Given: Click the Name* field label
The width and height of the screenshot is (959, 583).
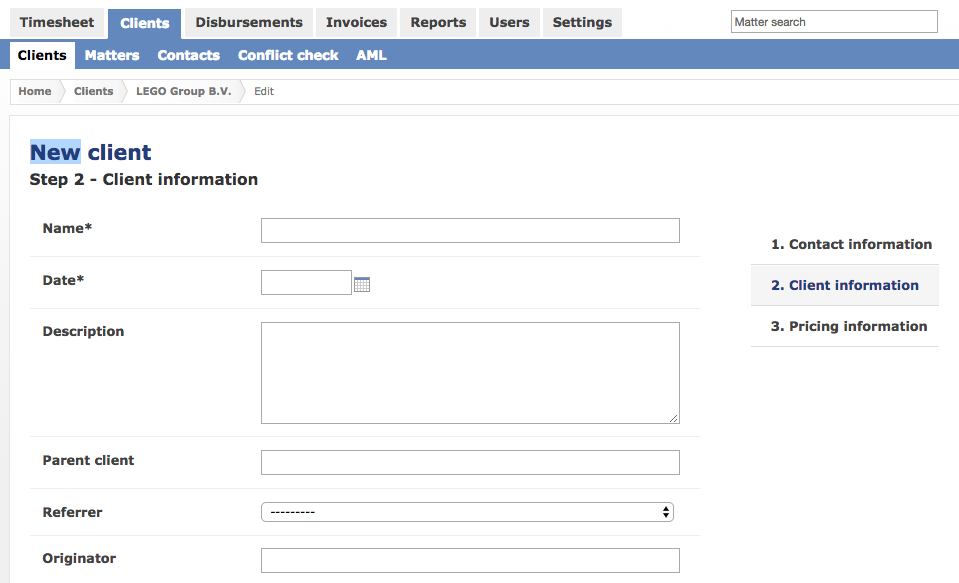Looking at the screenshot, I should pyautogui.click(x=67, y=228).
